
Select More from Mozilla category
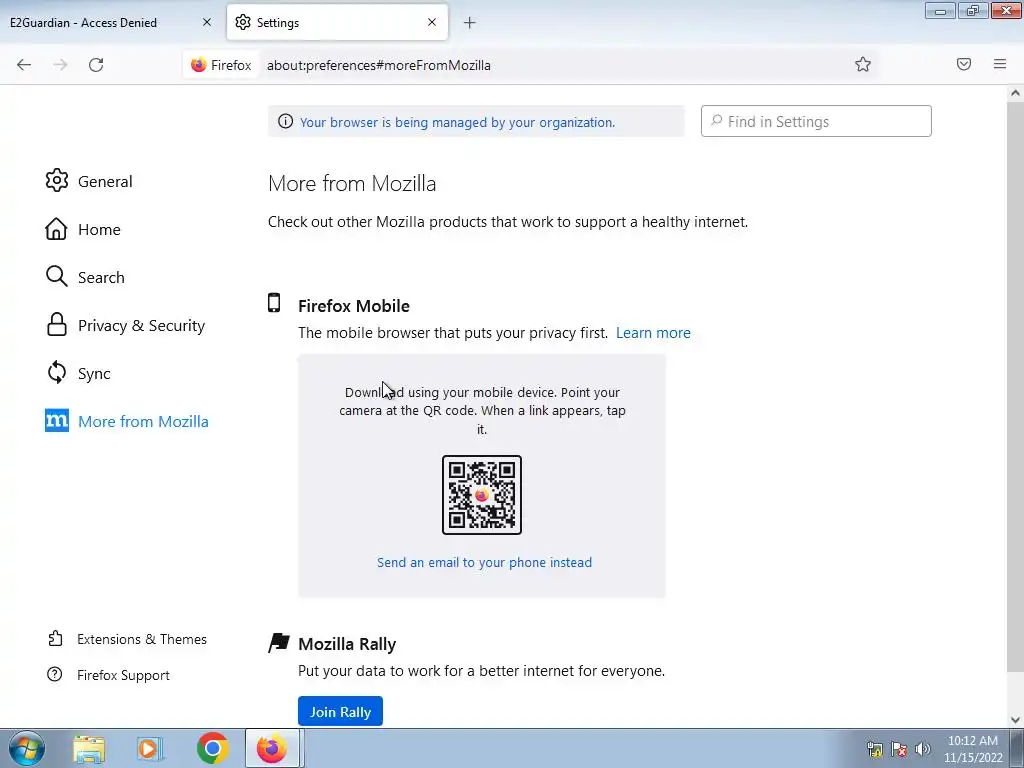click(127, 421)
